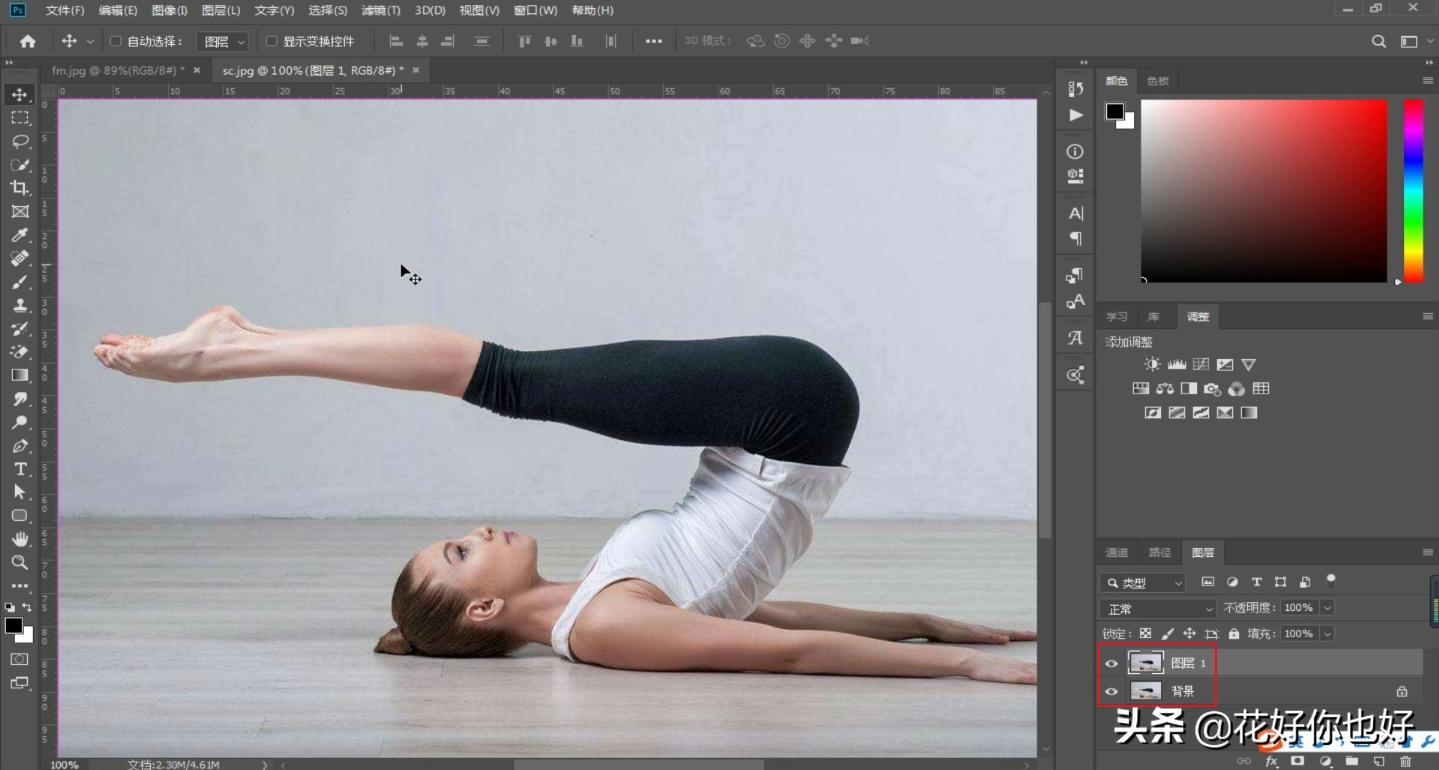
Task: Add layer style with the fx button
Action: [x=1272, y=761]
